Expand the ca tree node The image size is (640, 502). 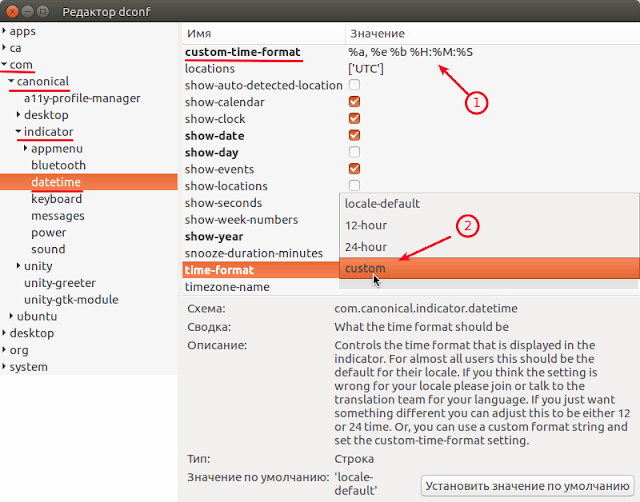pyautogui.click(x=4, y=47)
